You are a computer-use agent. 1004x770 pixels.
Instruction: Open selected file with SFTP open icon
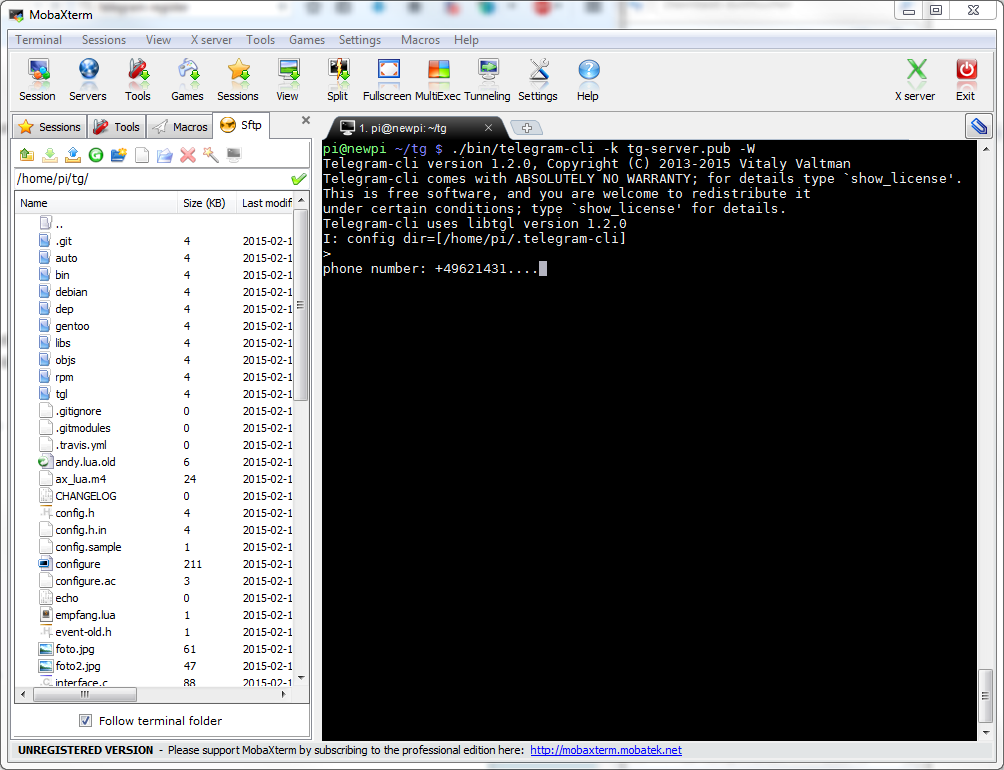coord(165,155)
